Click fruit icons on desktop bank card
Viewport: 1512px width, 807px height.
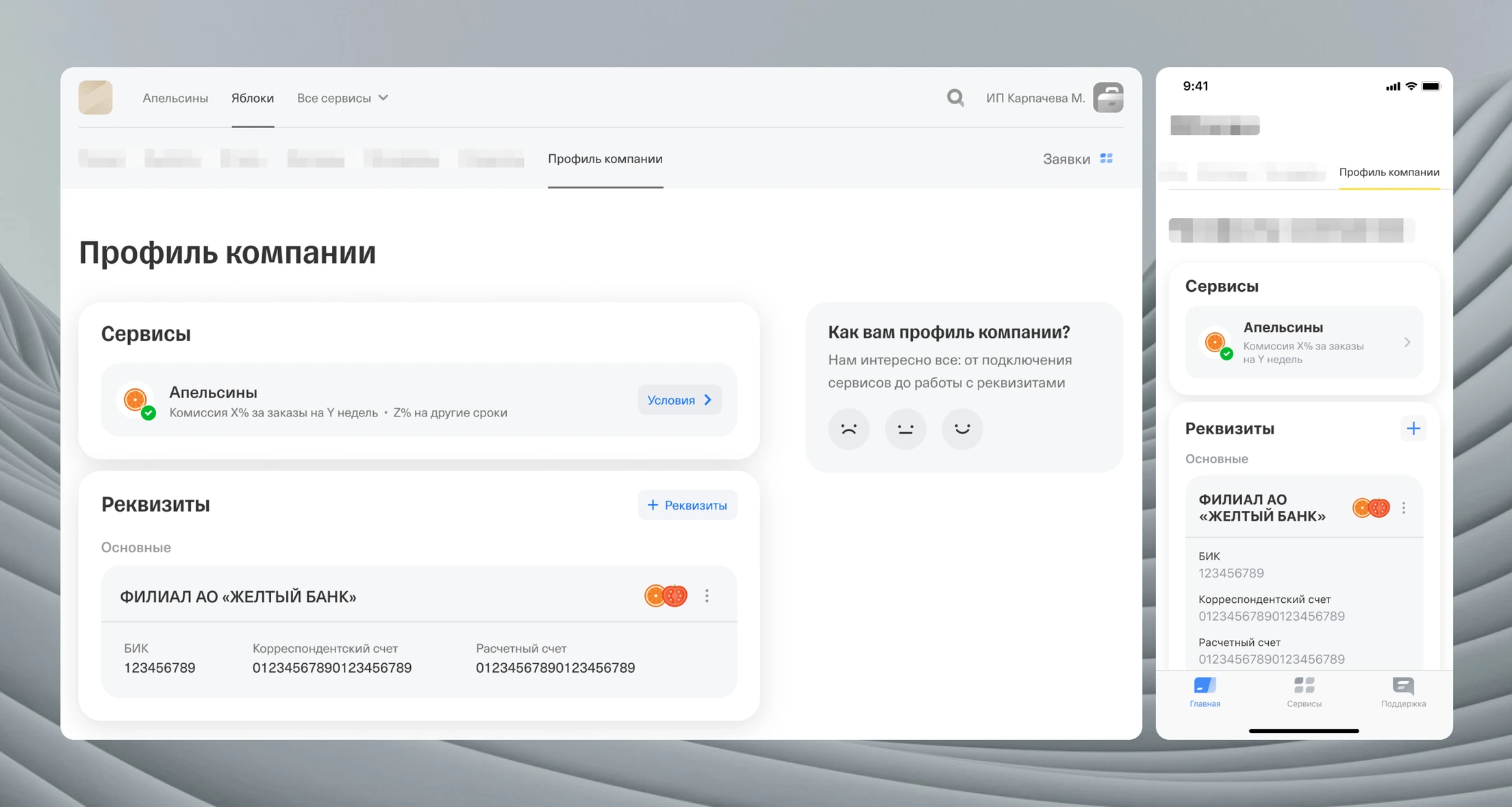pos(666,596)
